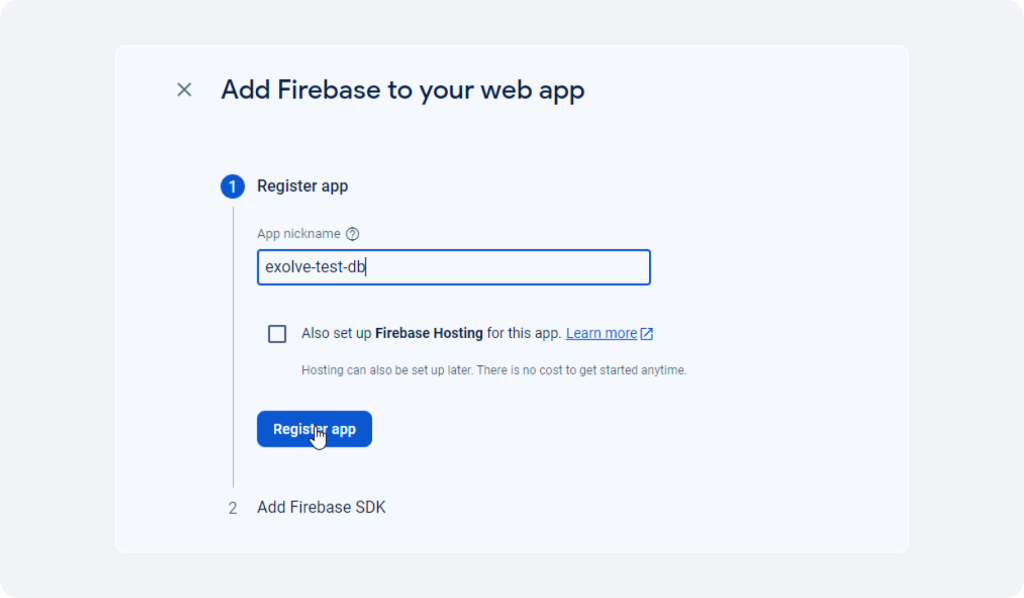Click the bold Firebase Hosting text
Screen dimensions: 1024x598
click(x=429, y=333)
